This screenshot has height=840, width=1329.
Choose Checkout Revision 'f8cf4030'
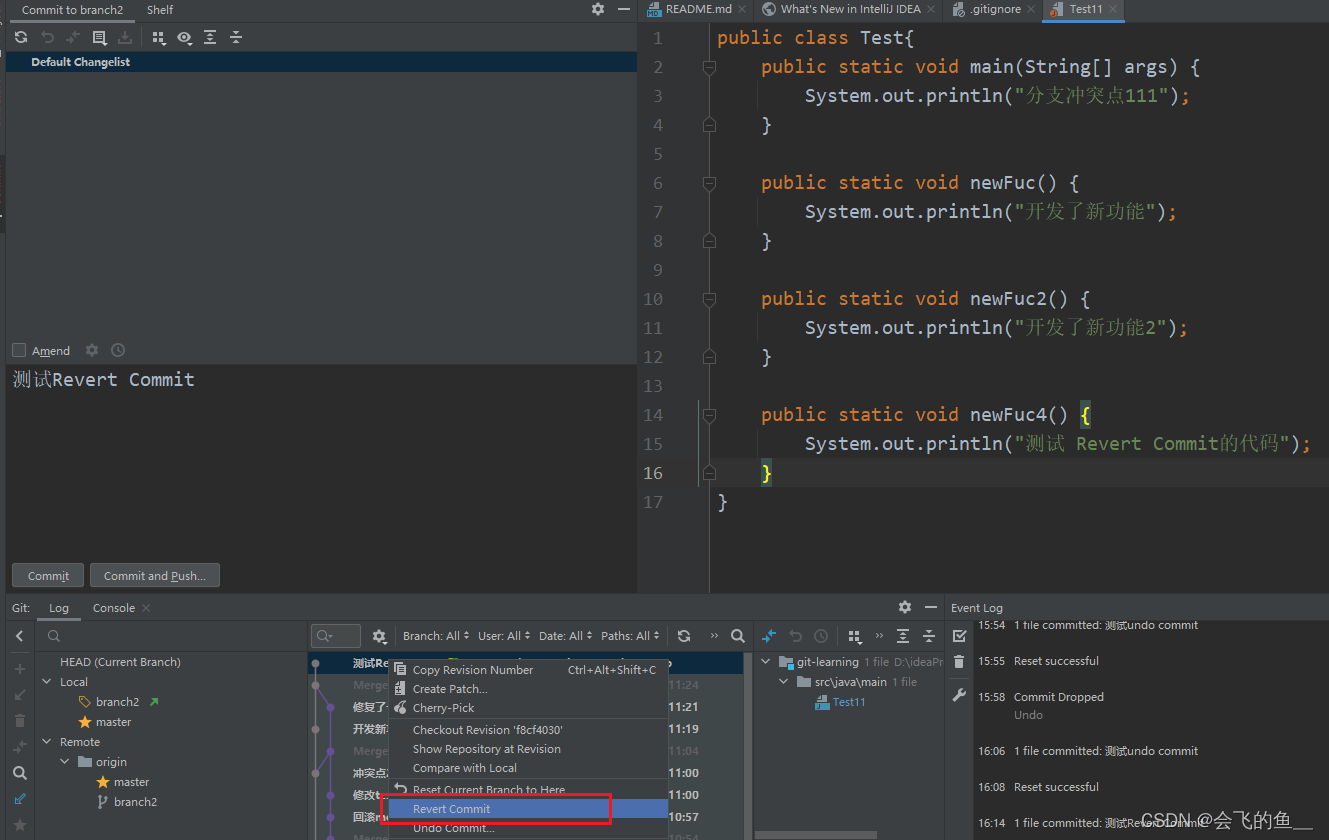coord(528,730)
